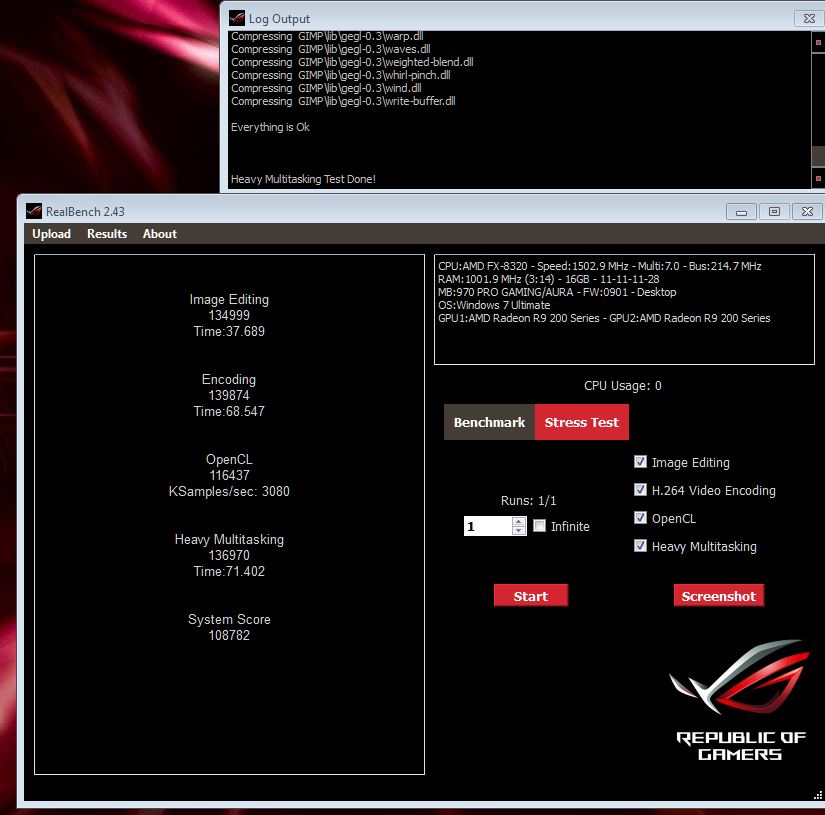Click the weighted-blend.dll log line
Image resolution: width=825 pixels, height=815 pixels.
click(x=352, y=62)
